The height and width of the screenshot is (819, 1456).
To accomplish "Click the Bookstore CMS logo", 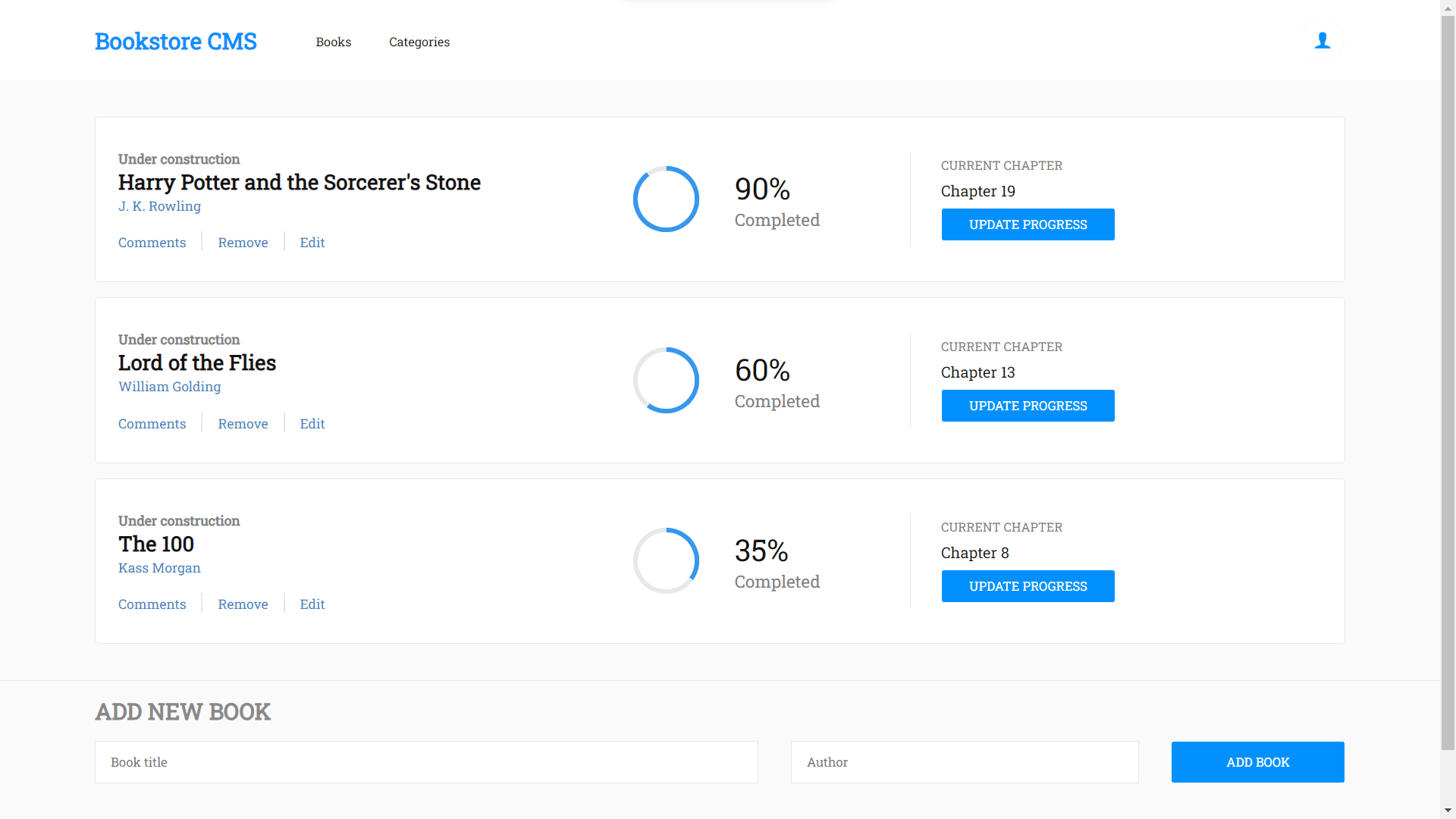I will [x=175, y=42].
